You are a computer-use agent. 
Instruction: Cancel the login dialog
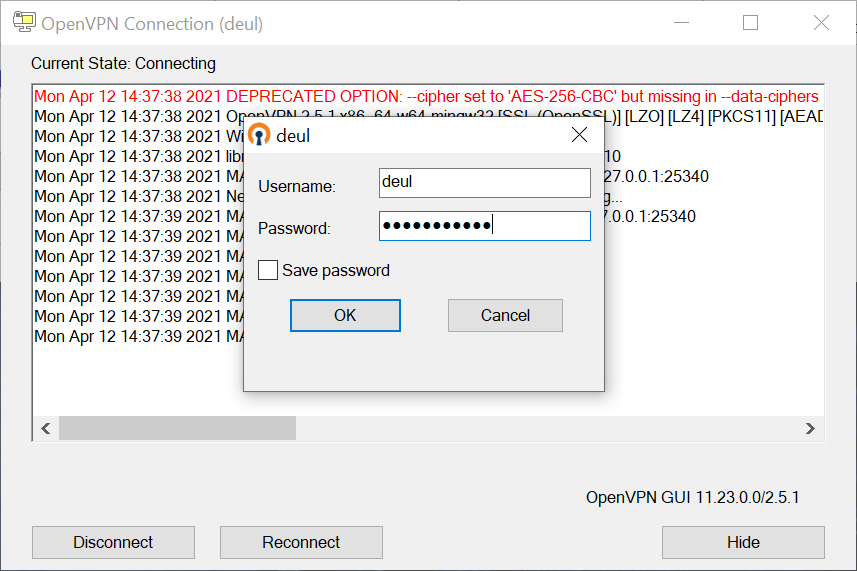tap(505, 316)
